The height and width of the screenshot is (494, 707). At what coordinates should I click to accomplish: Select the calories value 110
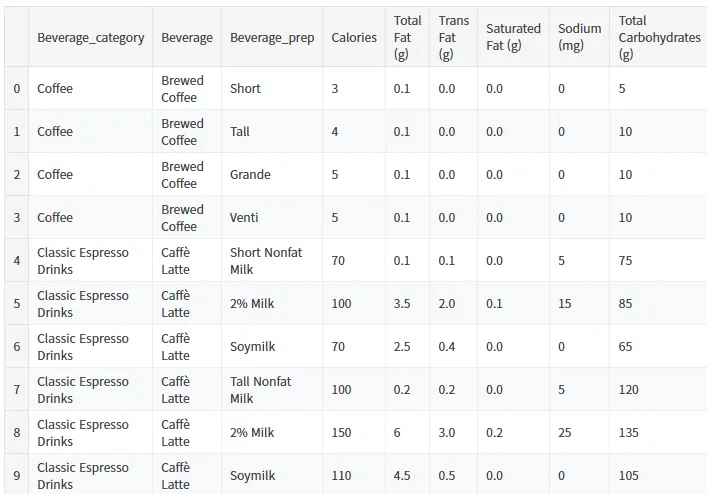[341, 476]
